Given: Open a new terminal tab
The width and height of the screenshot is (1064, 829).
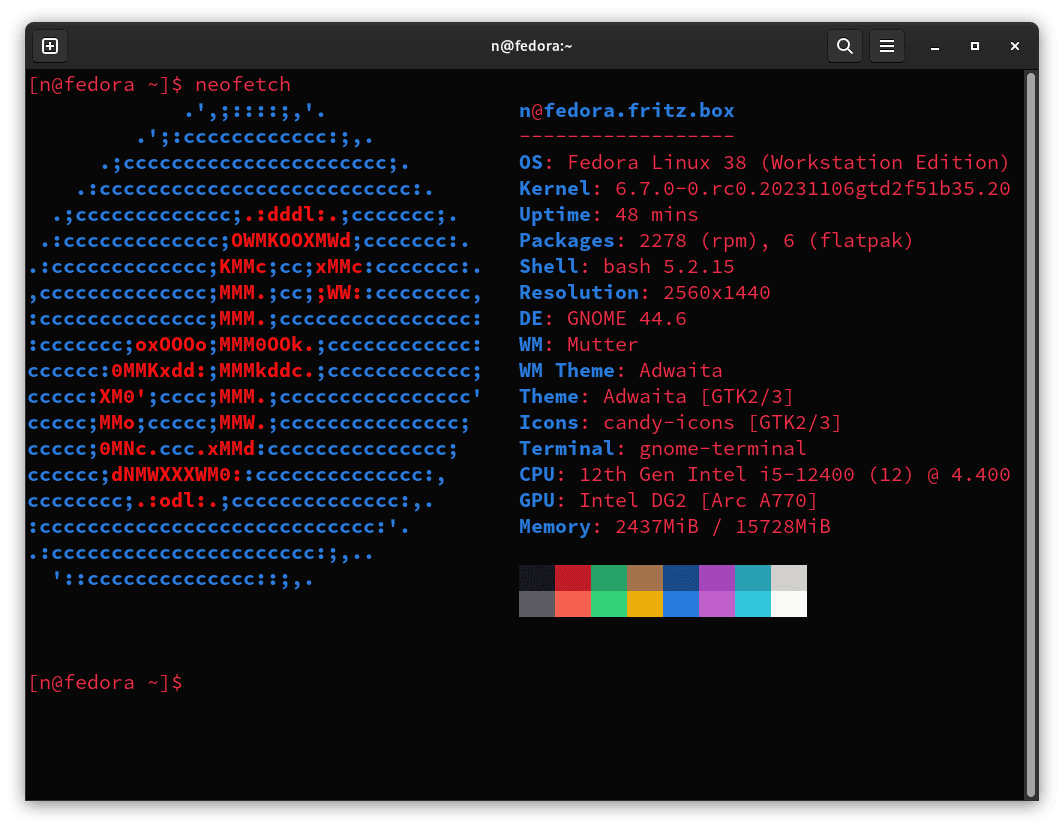Looking at the screenshot, I should click(50, 46).
